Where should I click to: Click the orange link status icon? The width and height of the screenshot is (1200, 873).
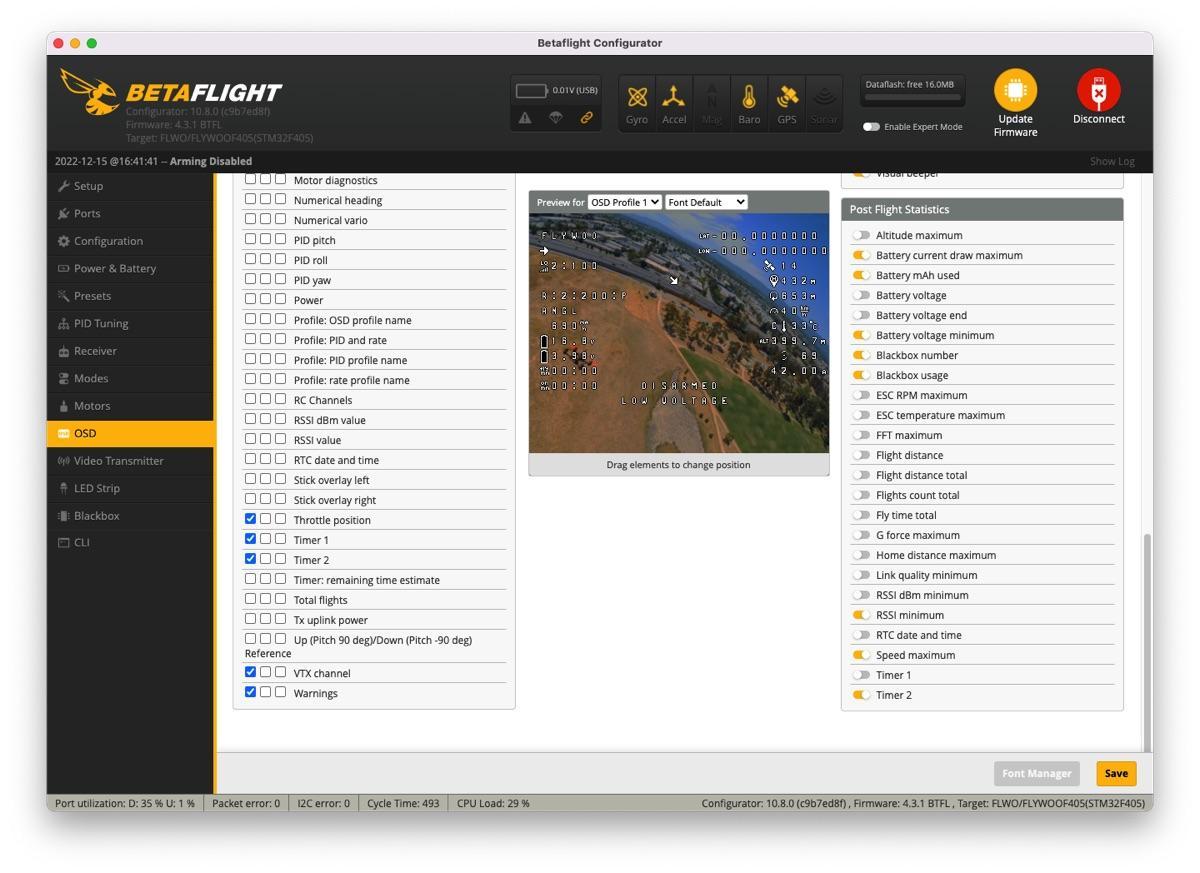[x=587, y=118]
